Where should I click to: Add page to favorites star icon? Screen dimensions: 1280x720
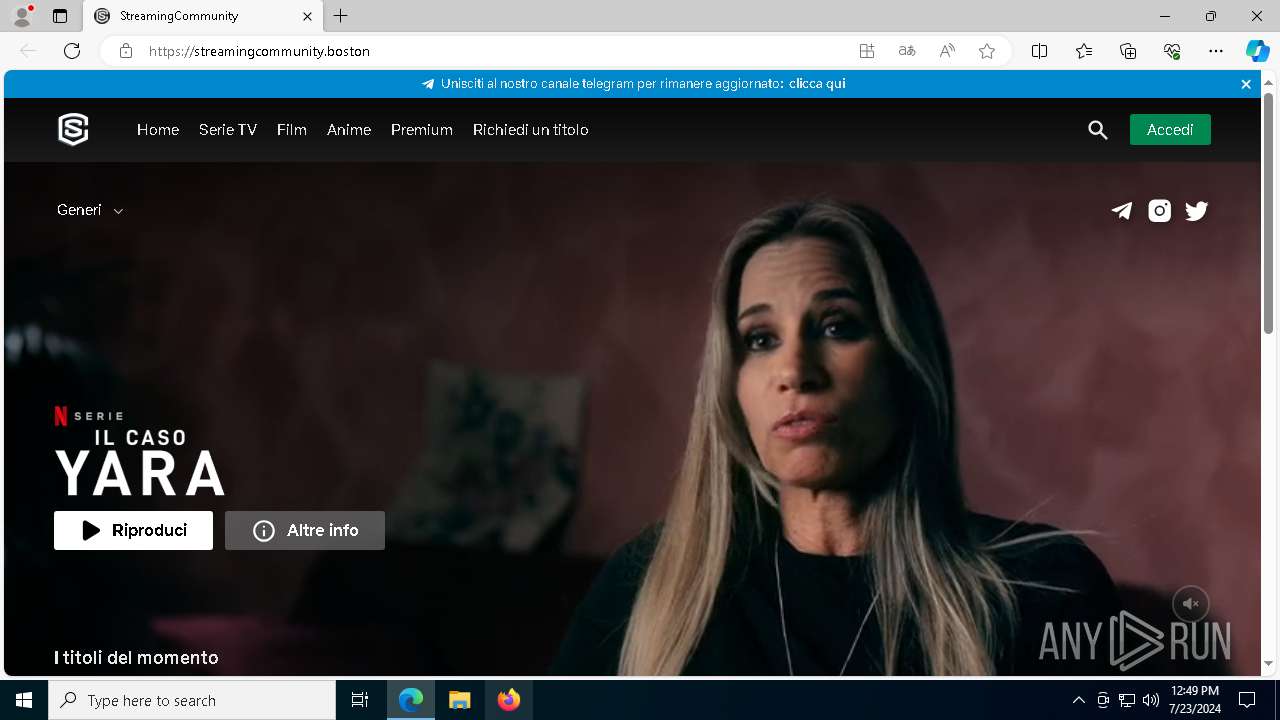(x=987, y=51)
